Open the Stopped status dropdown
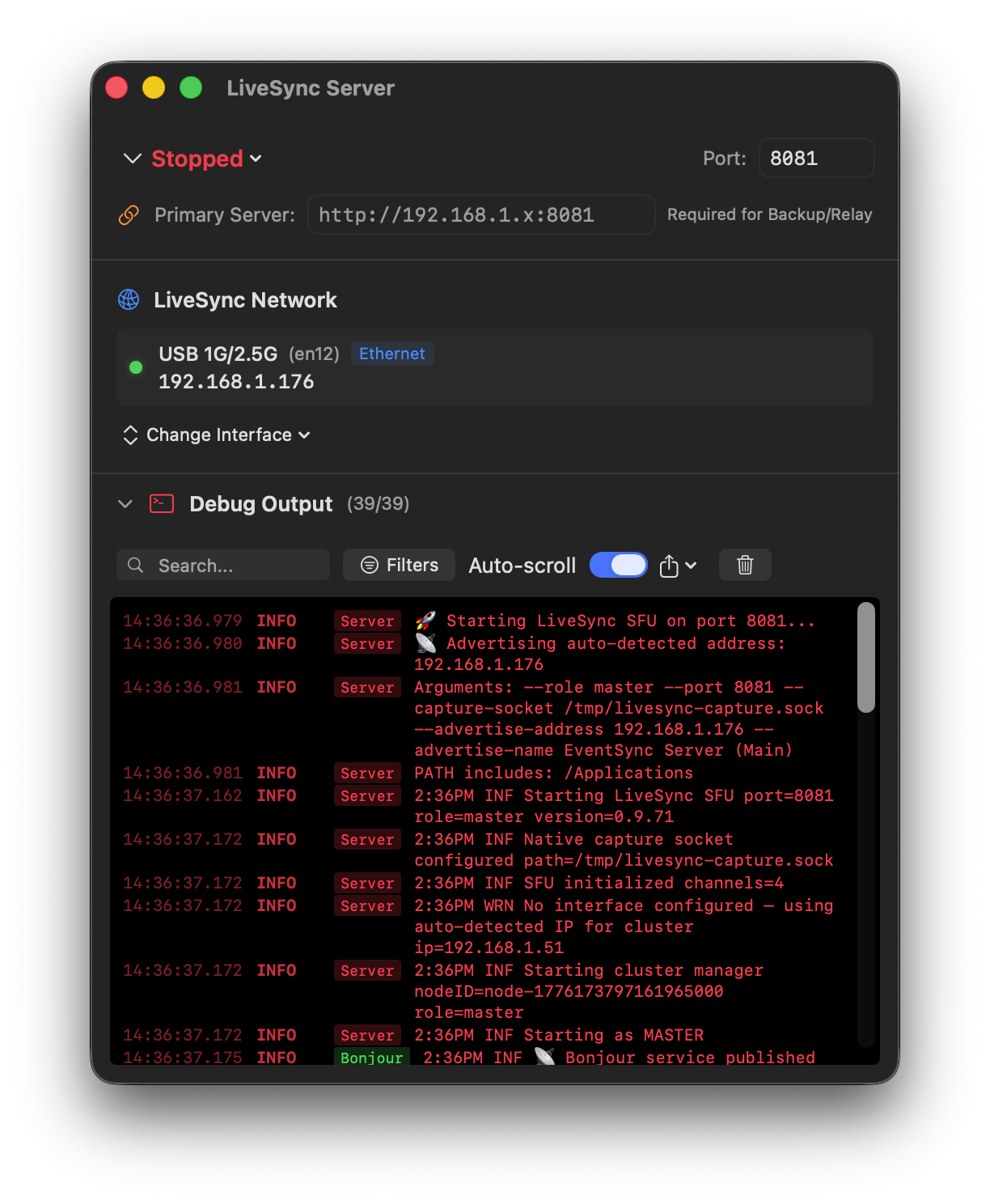This screenshot has height=1204, width=990. pos(206,159)
